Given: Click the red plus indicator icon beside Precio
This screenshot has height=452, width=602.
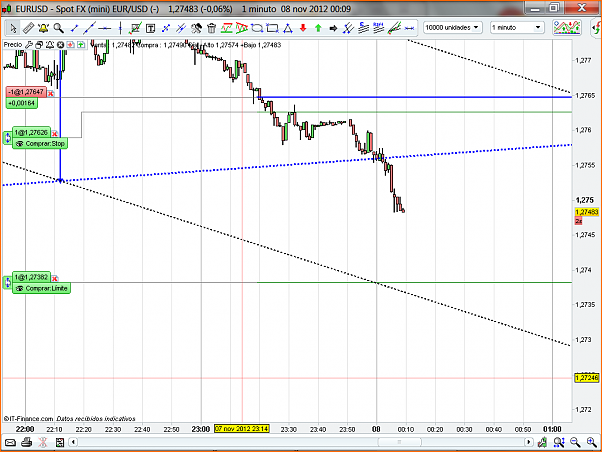Looking at the screenshot, I should 71,45.
